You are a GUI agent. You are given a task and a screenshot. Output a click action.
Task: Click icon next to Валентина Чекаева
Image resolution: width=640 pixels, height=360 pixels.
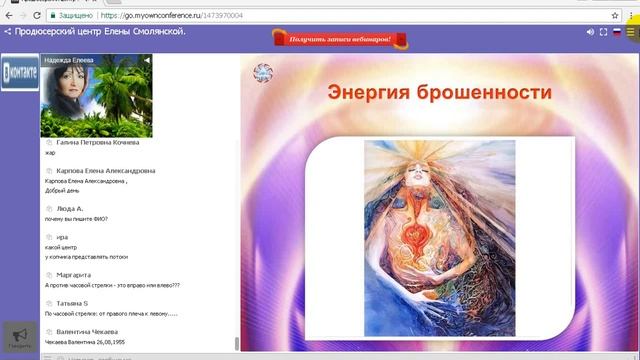tap(49, 332)
